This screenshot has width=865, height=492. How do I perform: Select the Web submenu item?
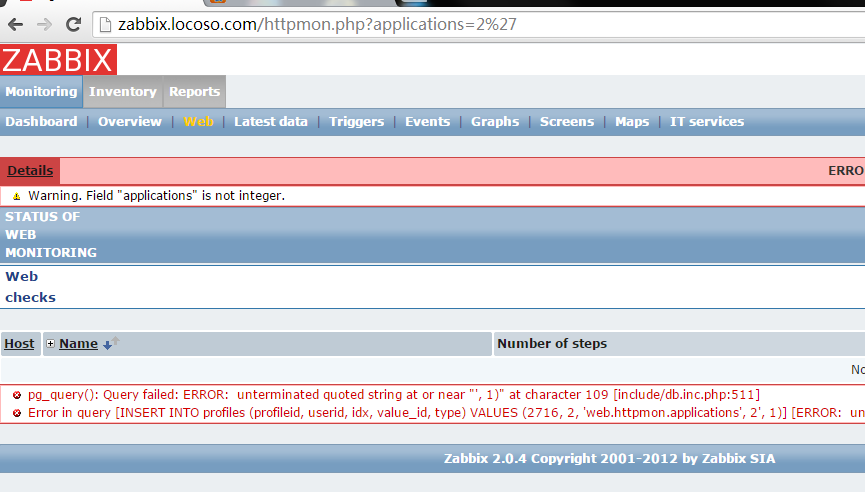(199, 121)
